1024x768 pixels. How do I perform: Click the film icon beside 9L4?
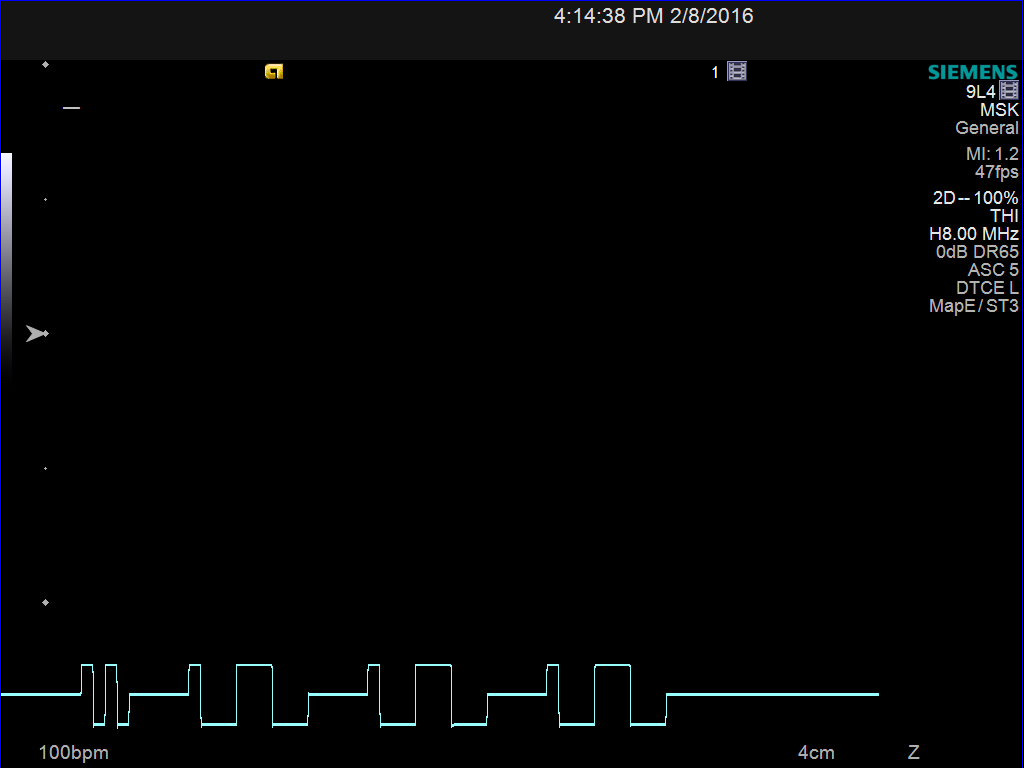point(1009,90)
